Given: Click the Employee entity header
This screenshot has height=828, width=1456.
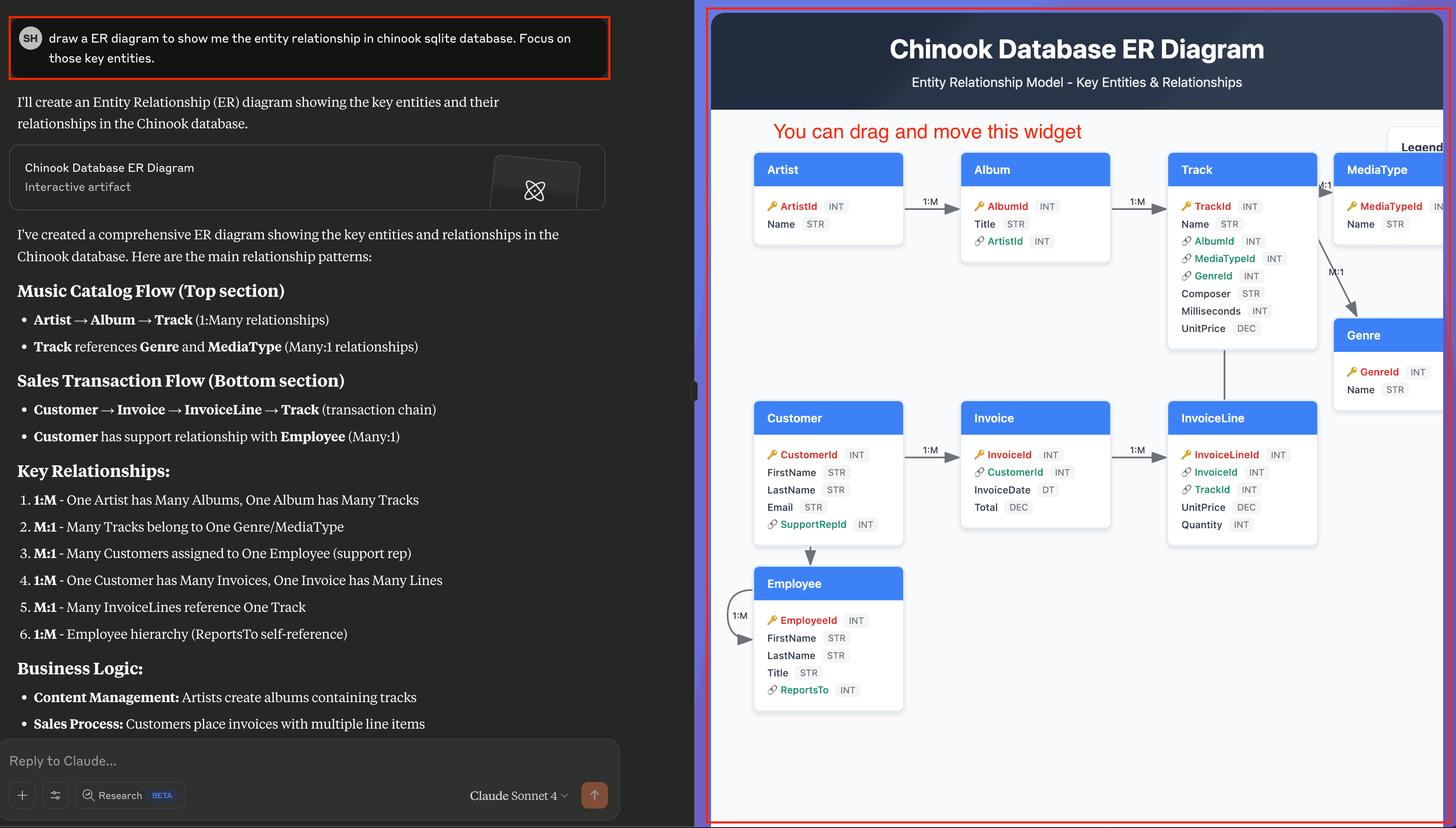Looking at the screenshot, I should click(829, 583).
